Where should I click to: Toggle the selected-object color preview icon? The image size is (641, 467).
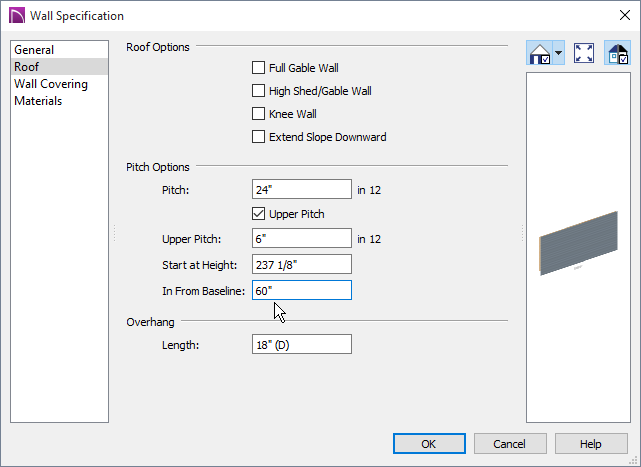point(617,53)
